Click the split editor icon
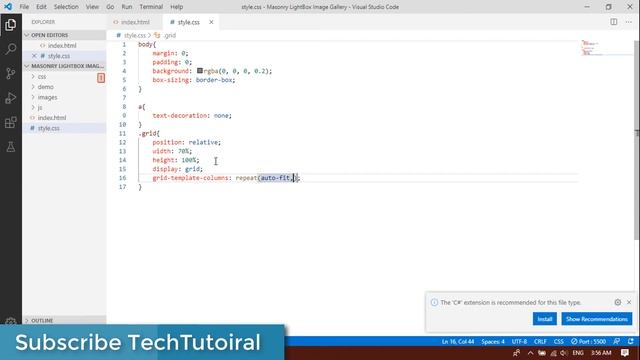 tap(613, 22)
